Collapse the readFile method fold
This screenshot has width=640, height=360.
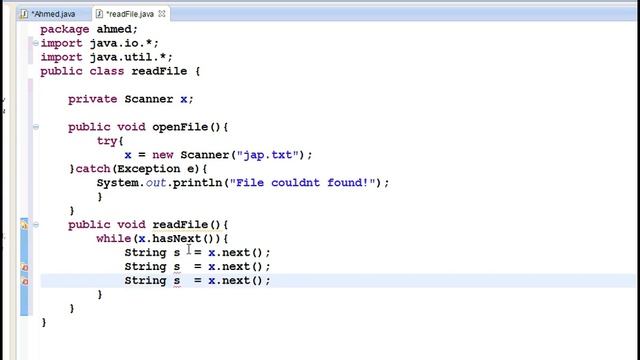tap(36, 224)
